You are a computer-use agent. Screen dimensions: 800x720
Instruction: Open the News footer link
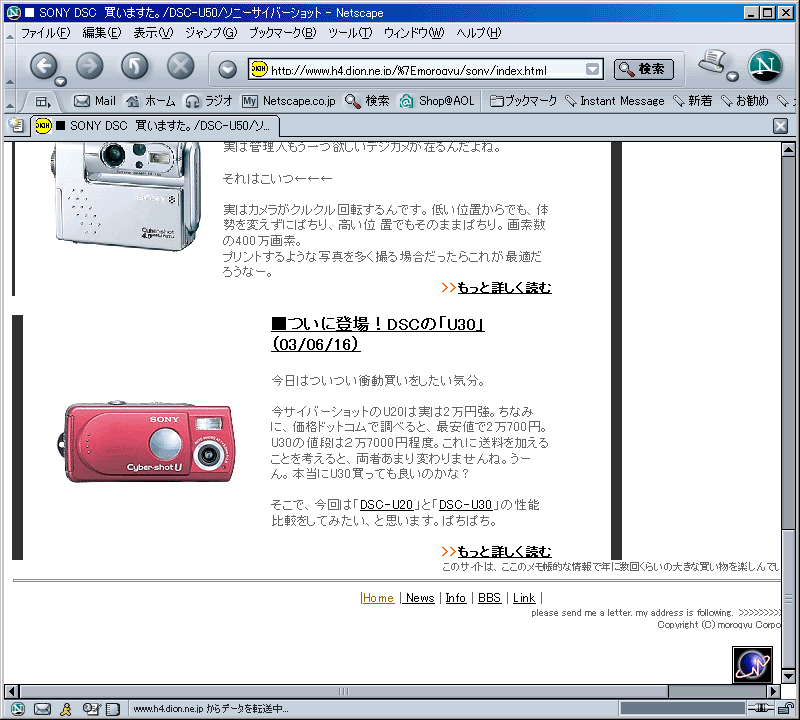[420, 598]
